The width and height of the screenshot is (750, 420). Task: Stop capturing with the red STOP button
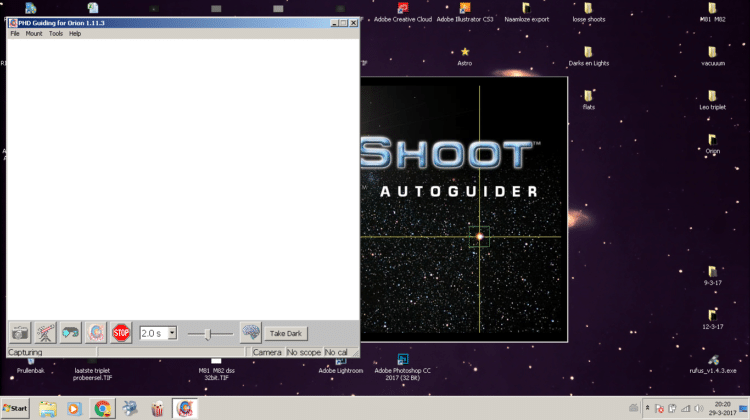[x=121, y=333]
